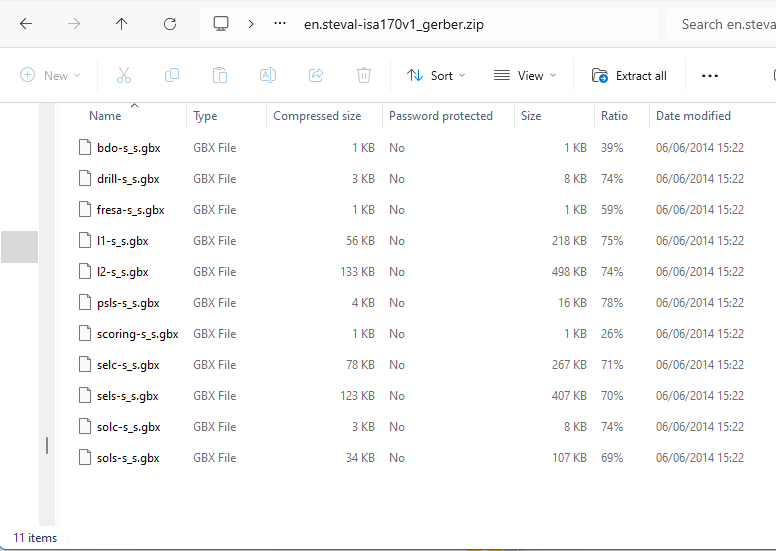Image resolution: width=776 pixels, height=551 pixels.
Task: Open the New item dropdown
Action: [x=50, y=75]
